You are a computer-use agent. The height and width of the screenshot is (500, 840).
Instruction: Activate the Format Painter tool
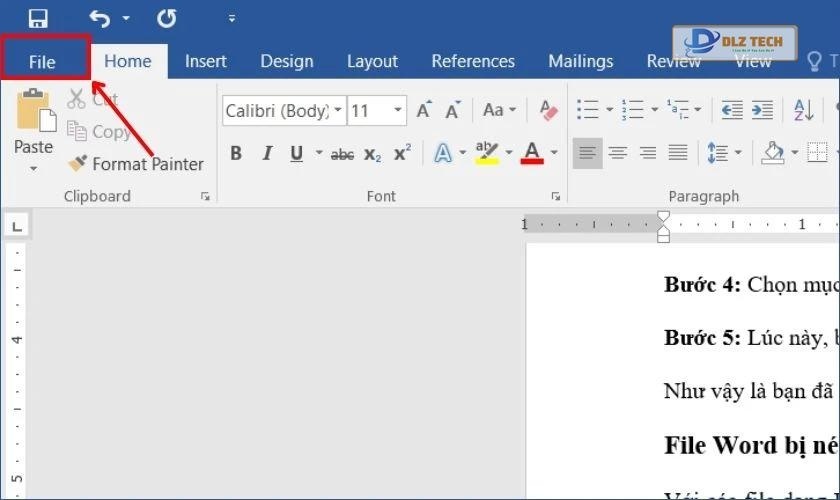coord(135,164)
